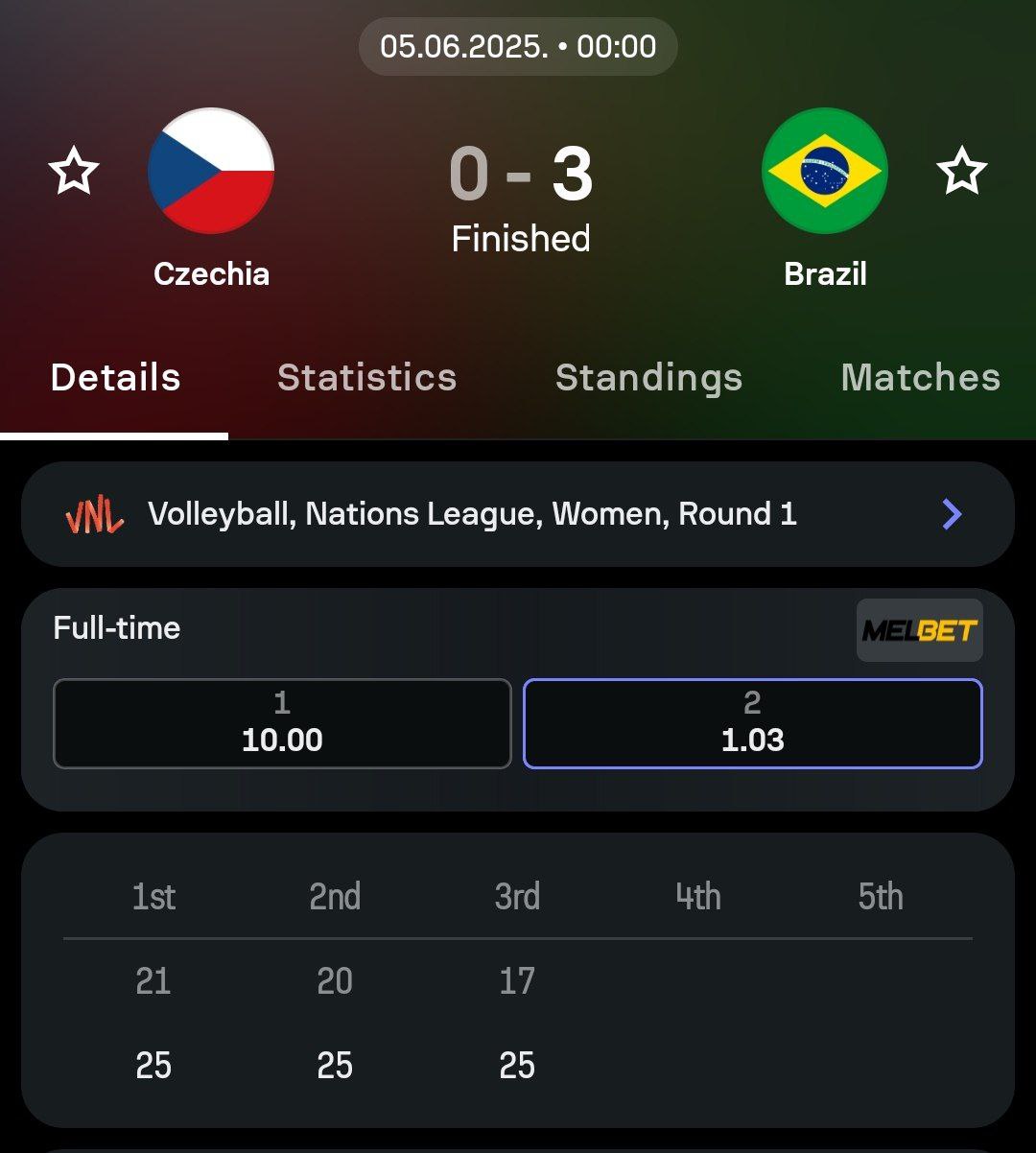Open Volleyball Nations League Women Round 1
1036x1153 pixels.
(472, 515)
